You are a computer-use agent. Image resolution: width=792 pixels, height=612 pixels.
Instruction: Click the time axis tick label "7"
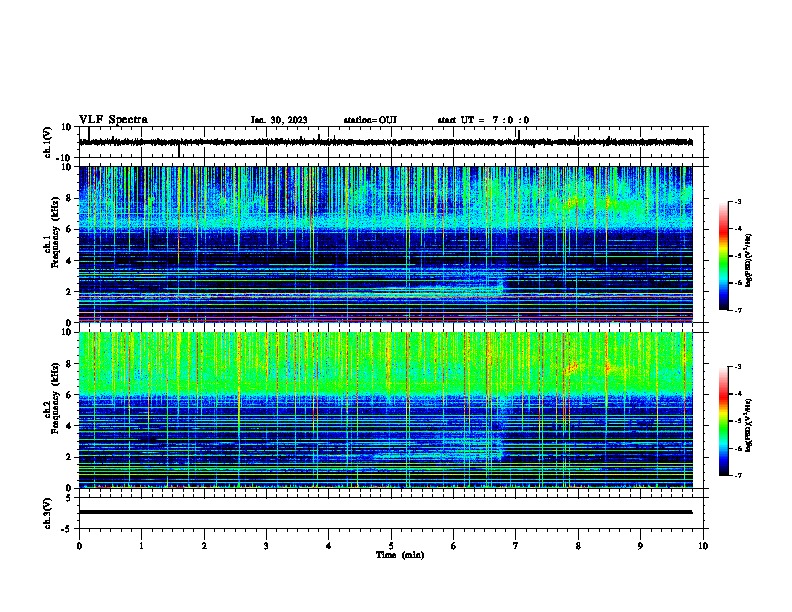516,546
